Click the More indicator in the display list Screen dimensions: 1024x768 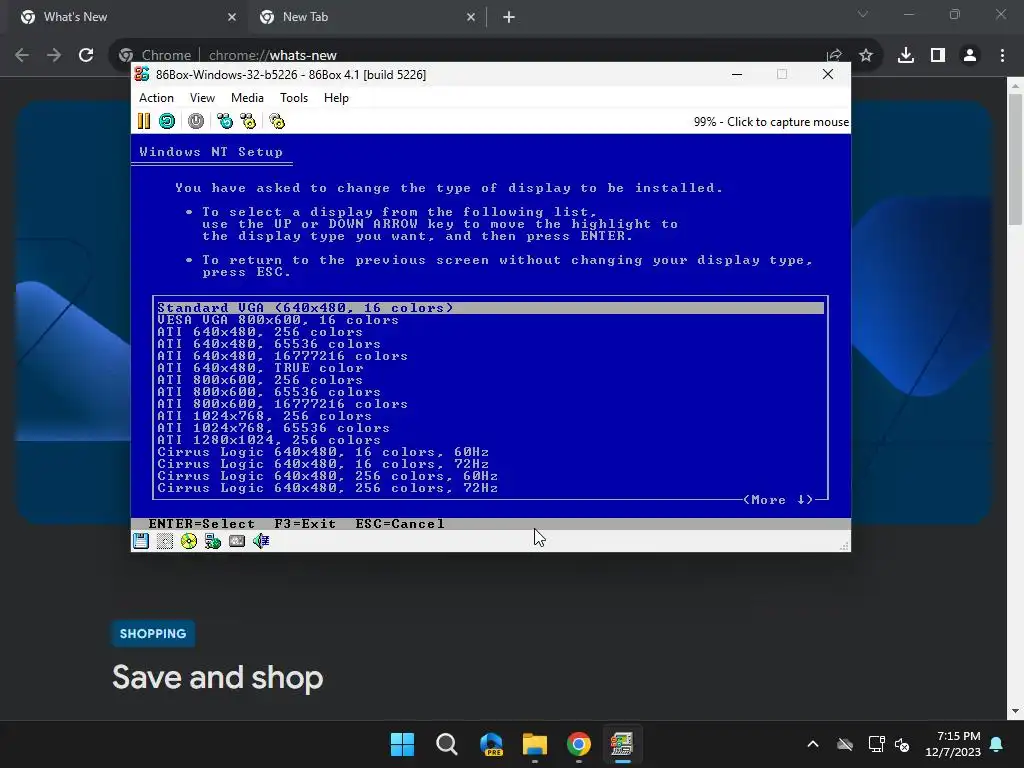(778, 500)
